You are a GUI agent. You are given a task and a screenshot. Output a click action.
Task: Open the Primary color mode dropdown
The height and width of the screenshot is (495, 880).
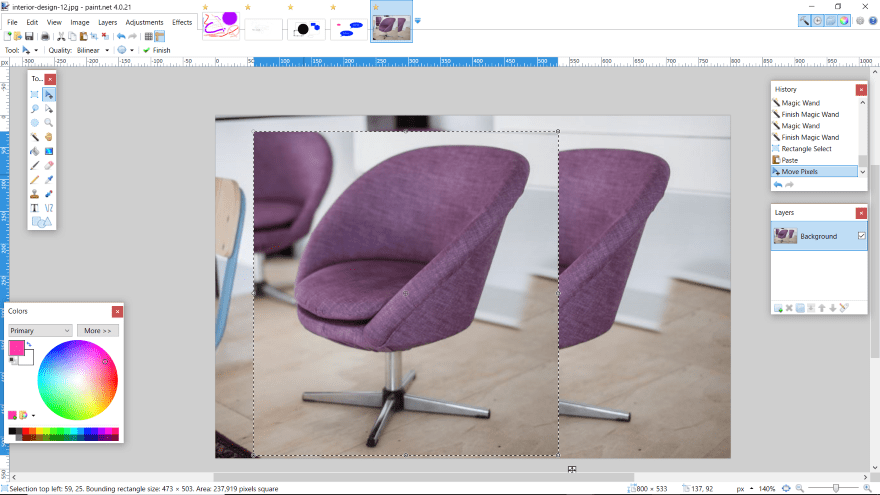40,330
